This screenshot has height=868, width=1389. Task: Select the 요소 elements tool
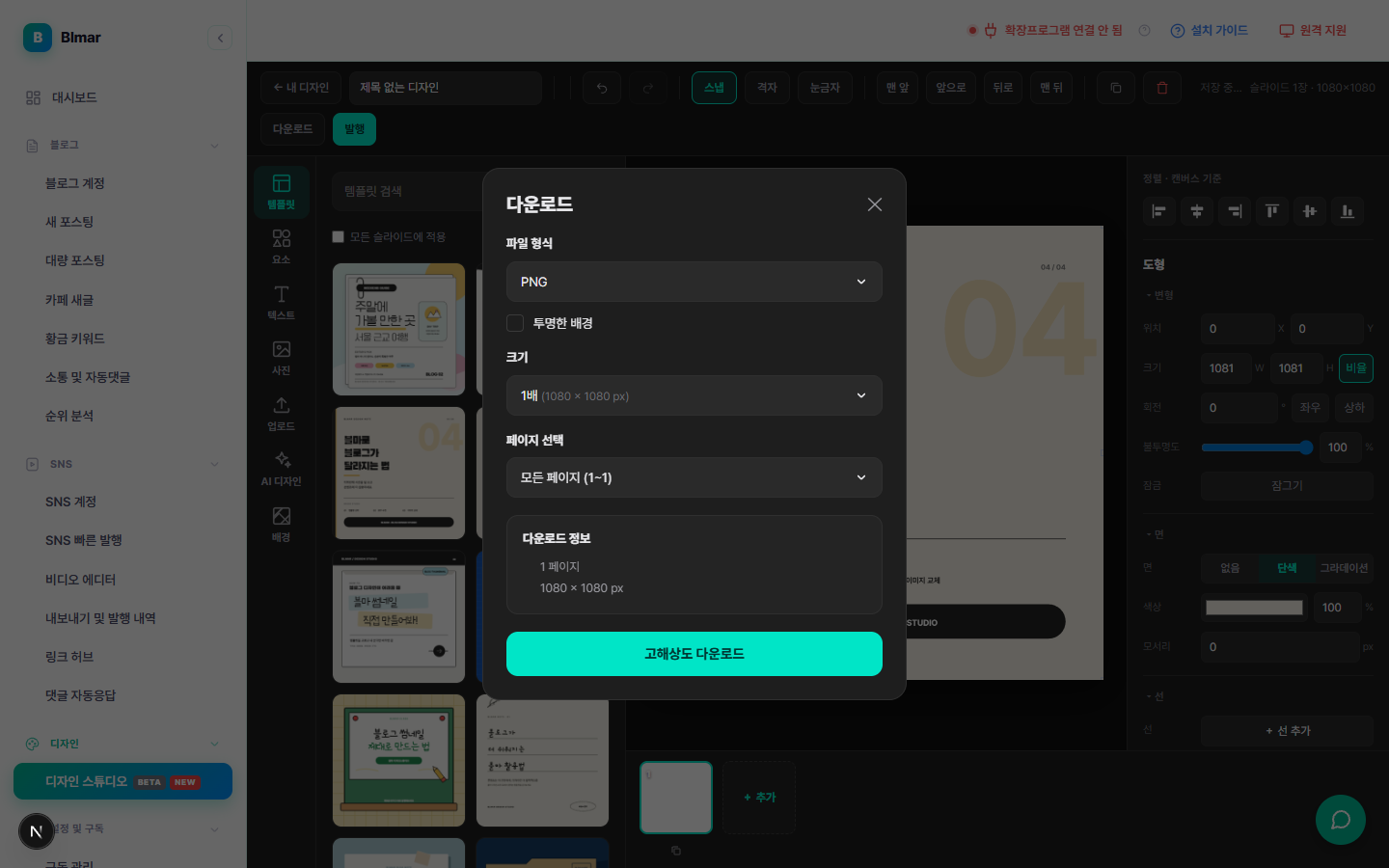282,247
